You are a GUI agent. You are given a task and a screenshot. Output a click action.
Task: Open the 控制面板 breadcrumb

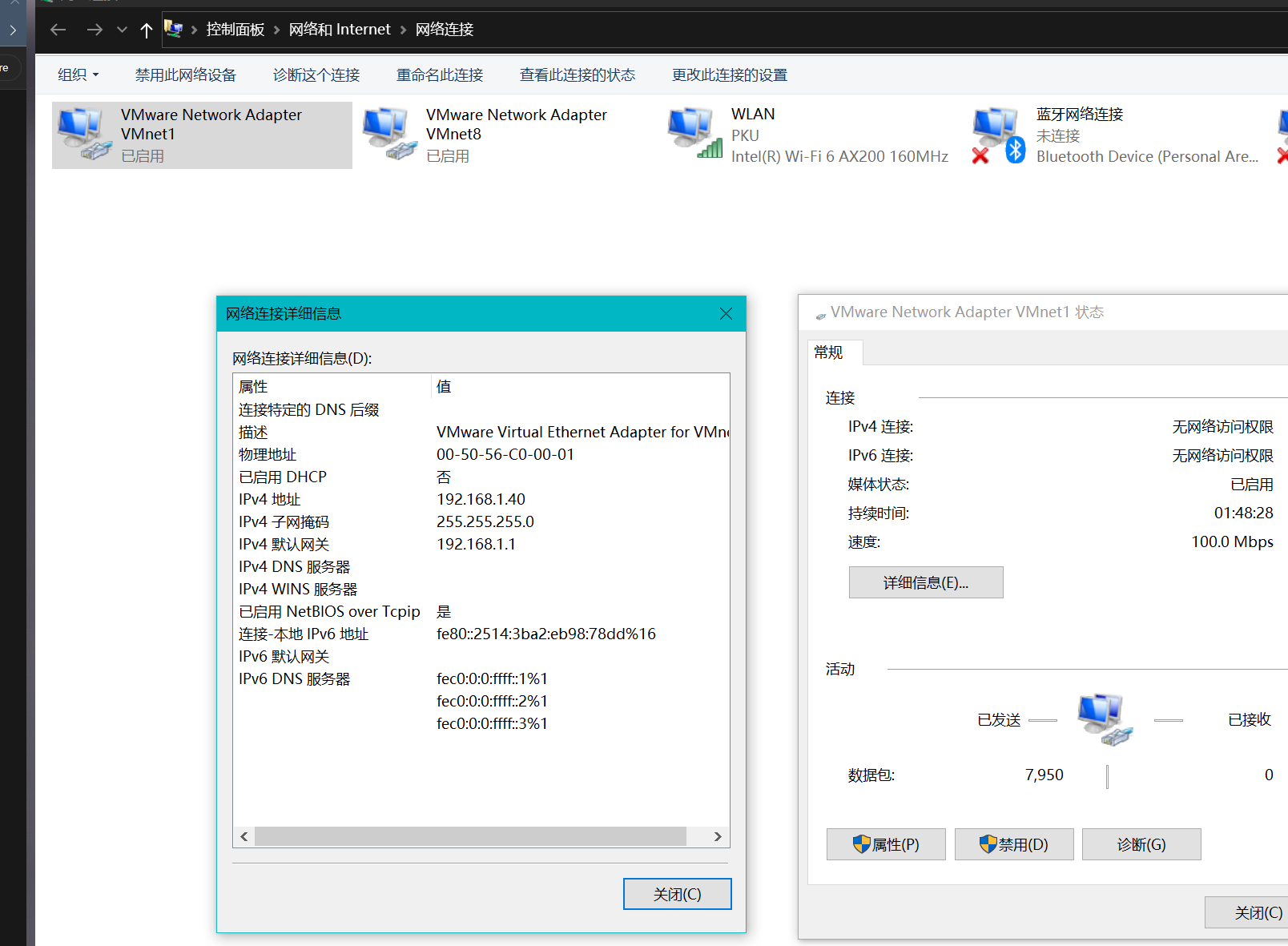[x=235, y=30]
